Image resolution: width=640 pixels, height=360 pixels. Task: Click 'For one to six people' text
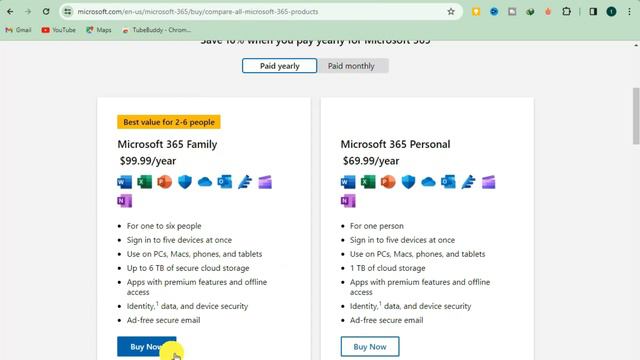164,226
